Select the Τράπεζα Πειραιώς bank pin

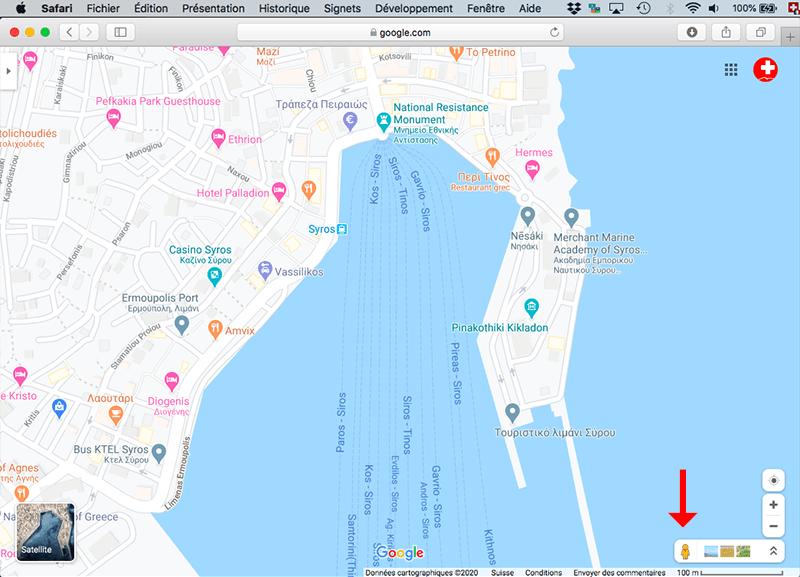(350, 121)
